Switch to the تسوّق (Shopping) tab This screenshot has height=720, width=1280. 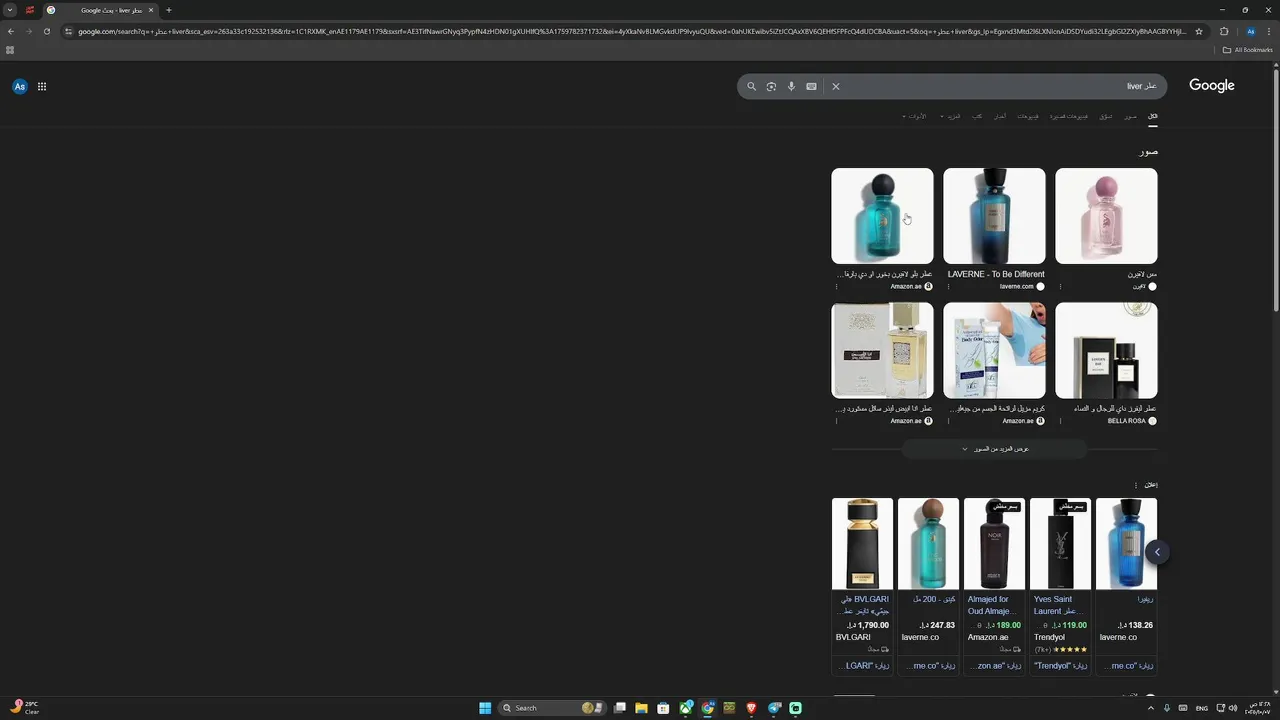point(1105,116)
